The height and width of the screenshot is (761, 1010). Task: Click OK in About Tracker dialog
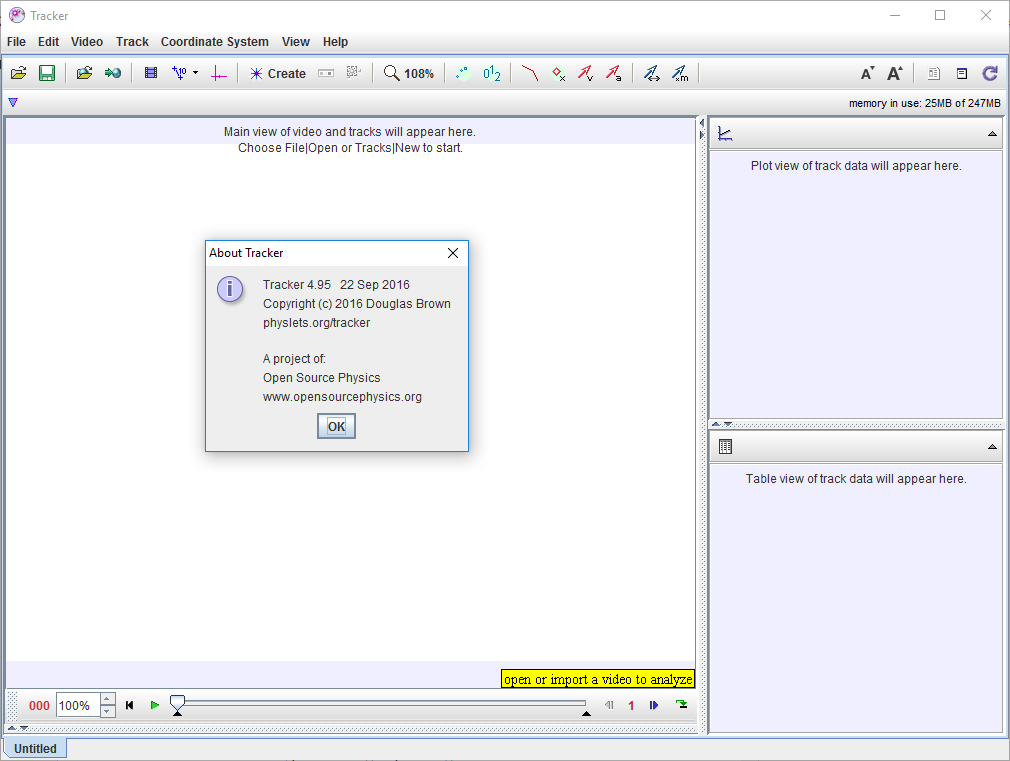click(x=336, y=426)
